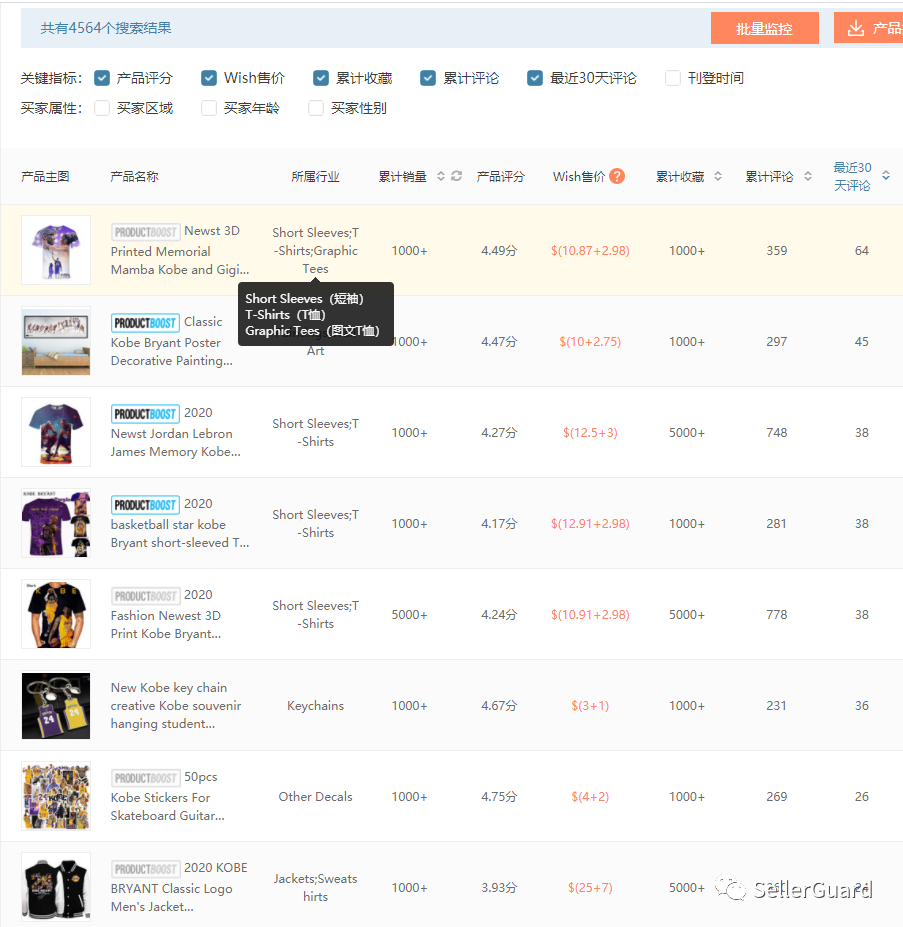The height and width of the screenshot is (927, 903).
Task: Open the 50pcs Kobe Stickers thumbnail
Action: point(56,796)
